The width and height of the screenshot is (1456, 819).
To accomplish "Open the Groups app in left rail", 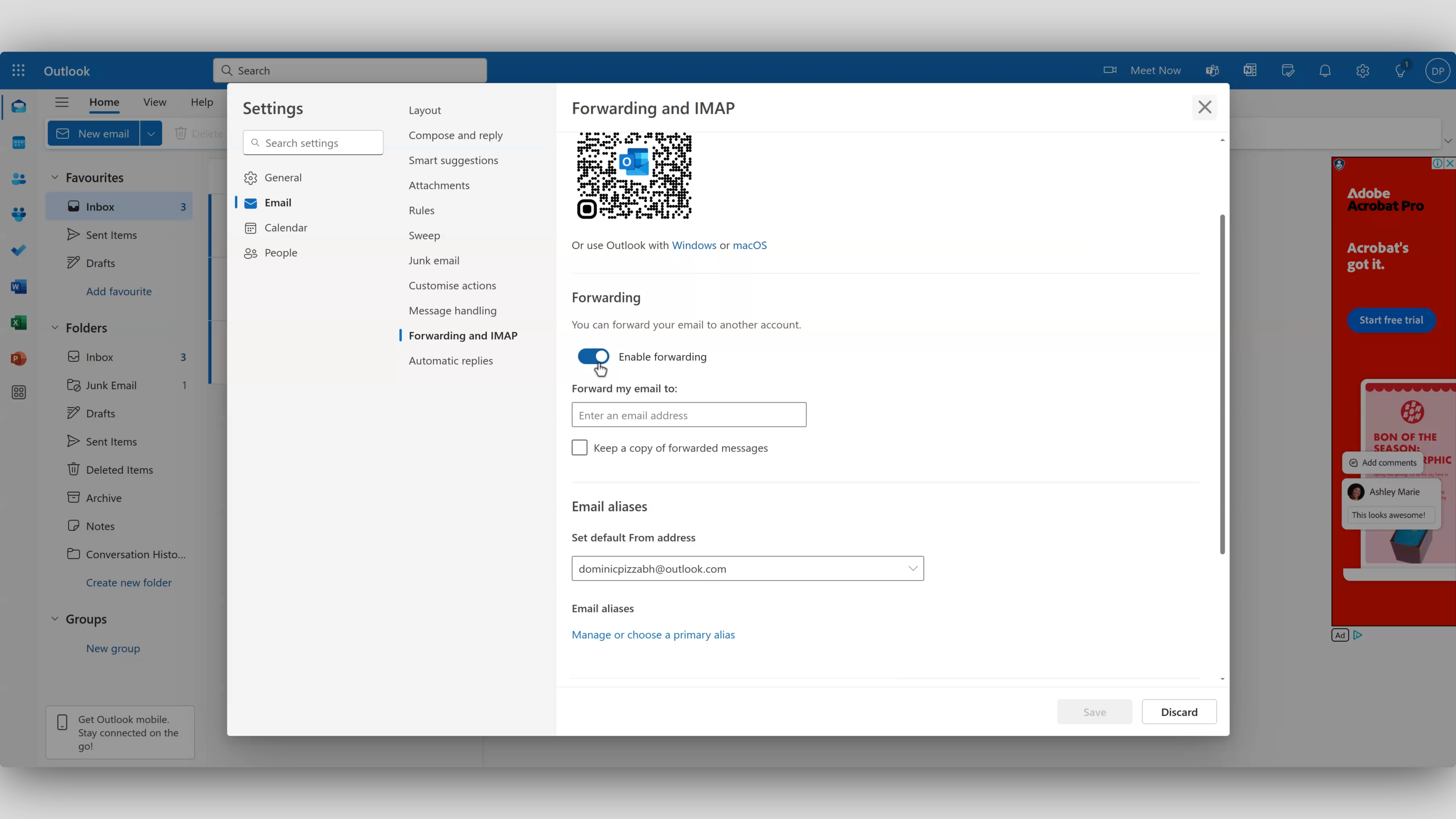I will (19, 214).
